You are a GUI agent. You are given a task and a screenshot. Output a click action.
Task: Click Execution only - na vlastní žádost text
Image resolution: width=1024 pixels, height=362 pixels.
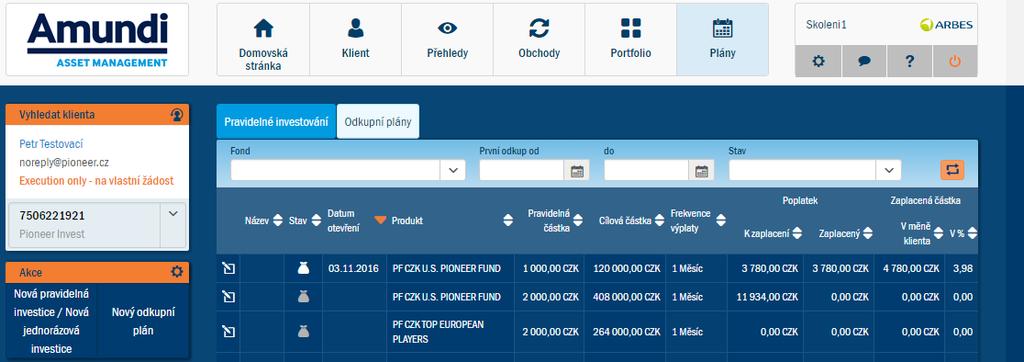(97, 181)
